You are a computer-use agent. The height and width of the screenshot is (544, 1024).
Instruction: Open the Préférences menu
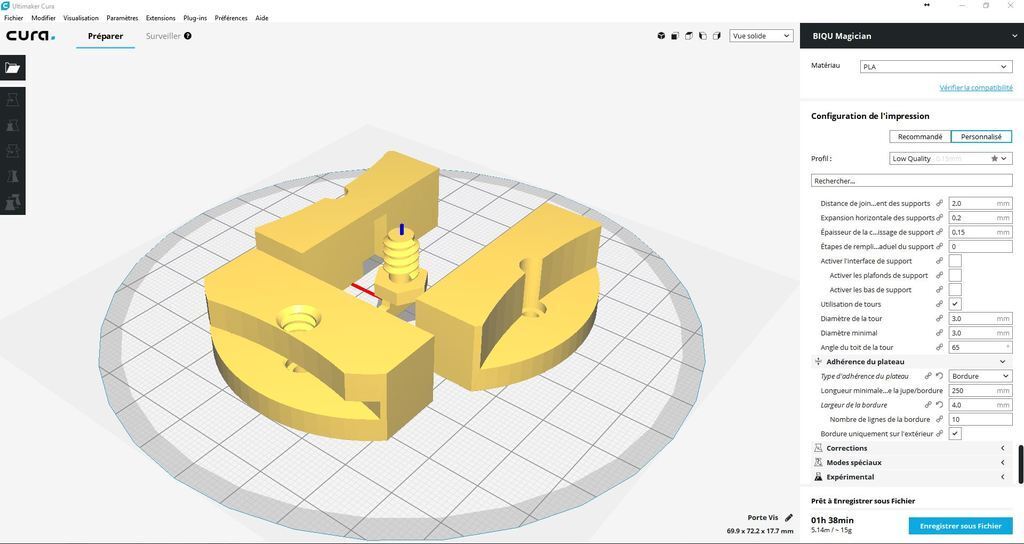(x=231, y=18)
